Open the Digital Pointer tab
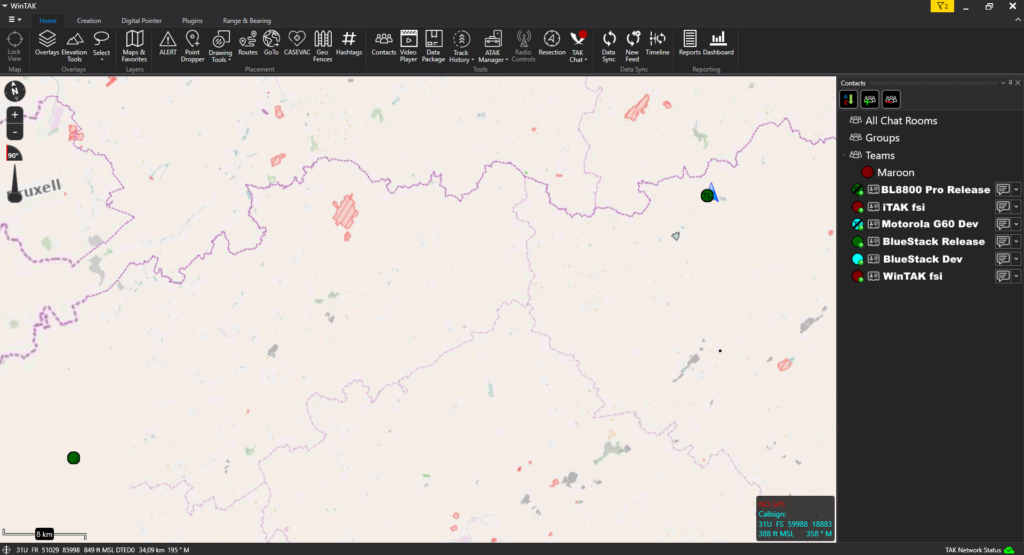Image resolution: width=1024 pixels, height=555 pixels. tap(141, 20)
